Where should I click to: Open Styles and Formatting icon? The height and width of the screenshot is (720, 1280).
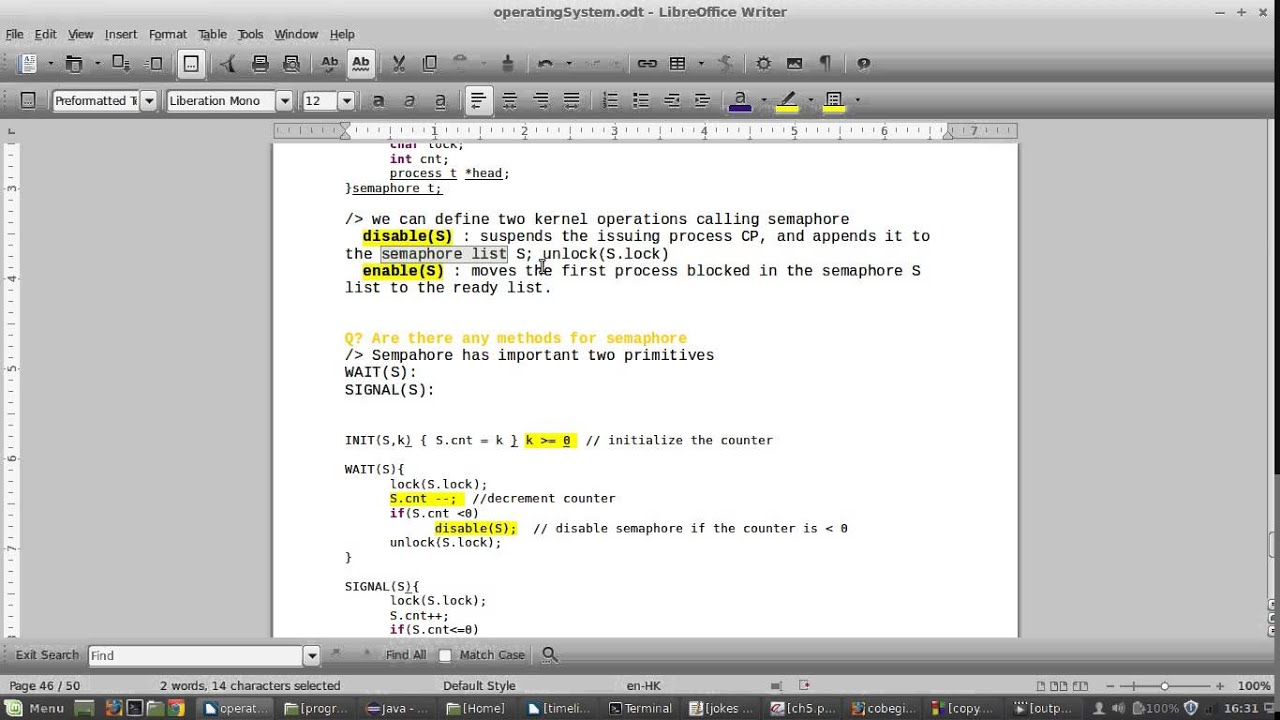click(x=28, y=100)
